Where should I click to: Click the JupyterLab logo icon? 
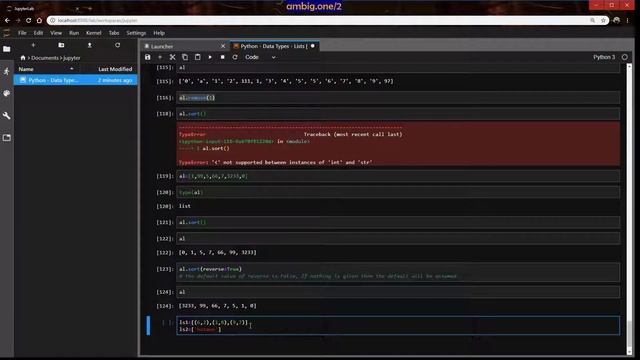[x=7, y=33]
